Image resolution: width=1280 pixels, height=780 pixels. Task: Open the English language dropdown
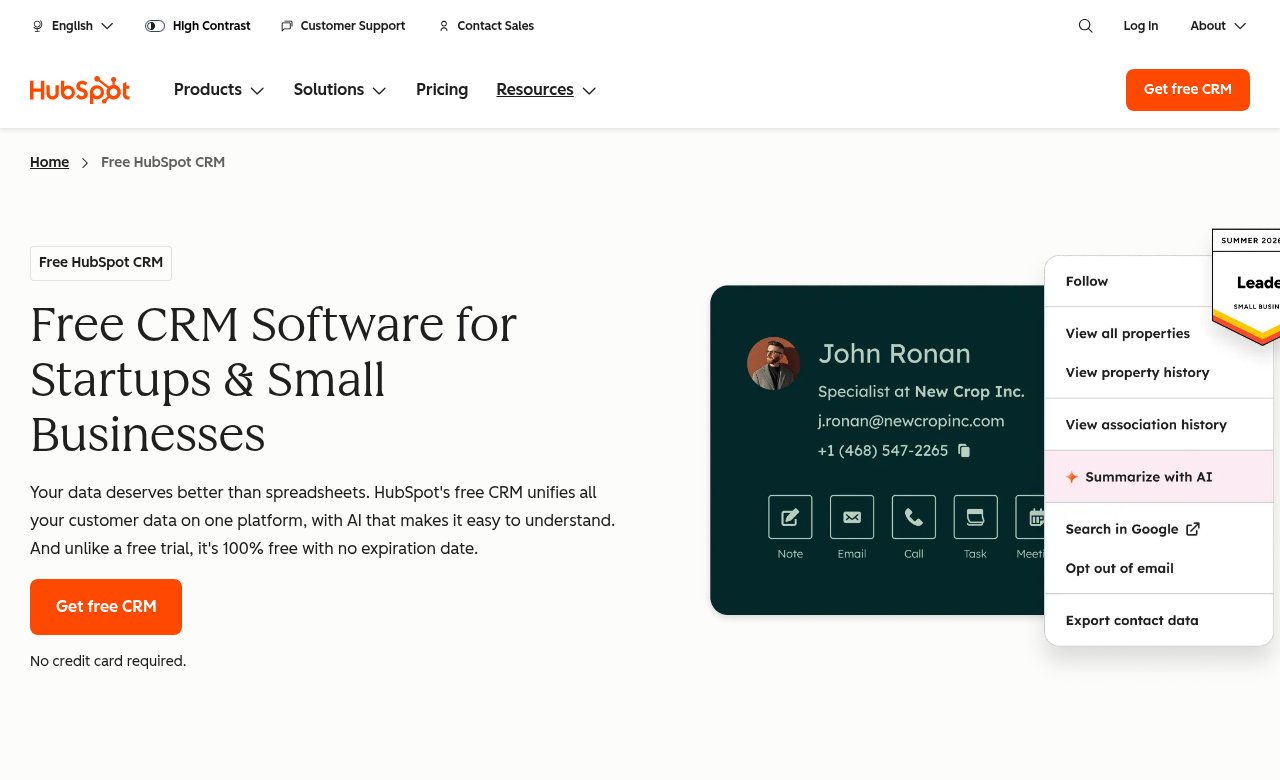pos(73,26)
